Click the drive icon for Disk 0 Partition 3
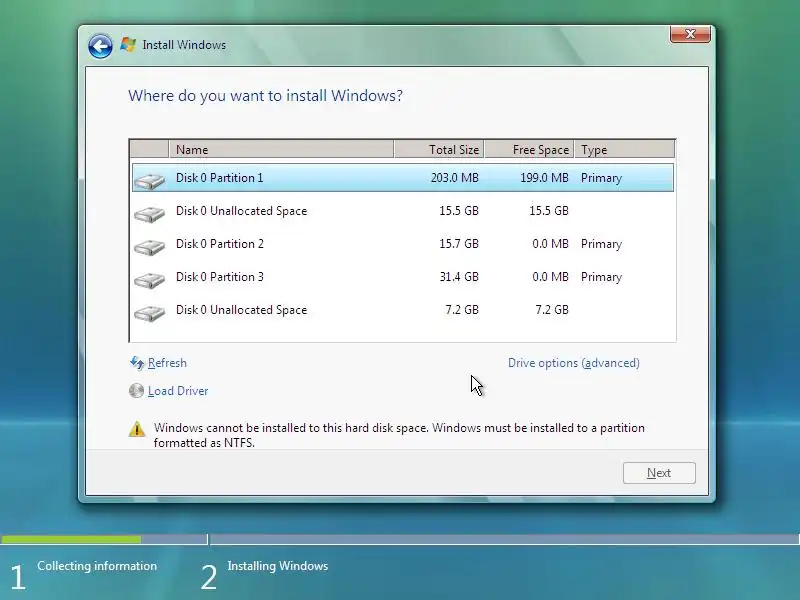This screenshot has width=800, height=600. pos(149,280)
